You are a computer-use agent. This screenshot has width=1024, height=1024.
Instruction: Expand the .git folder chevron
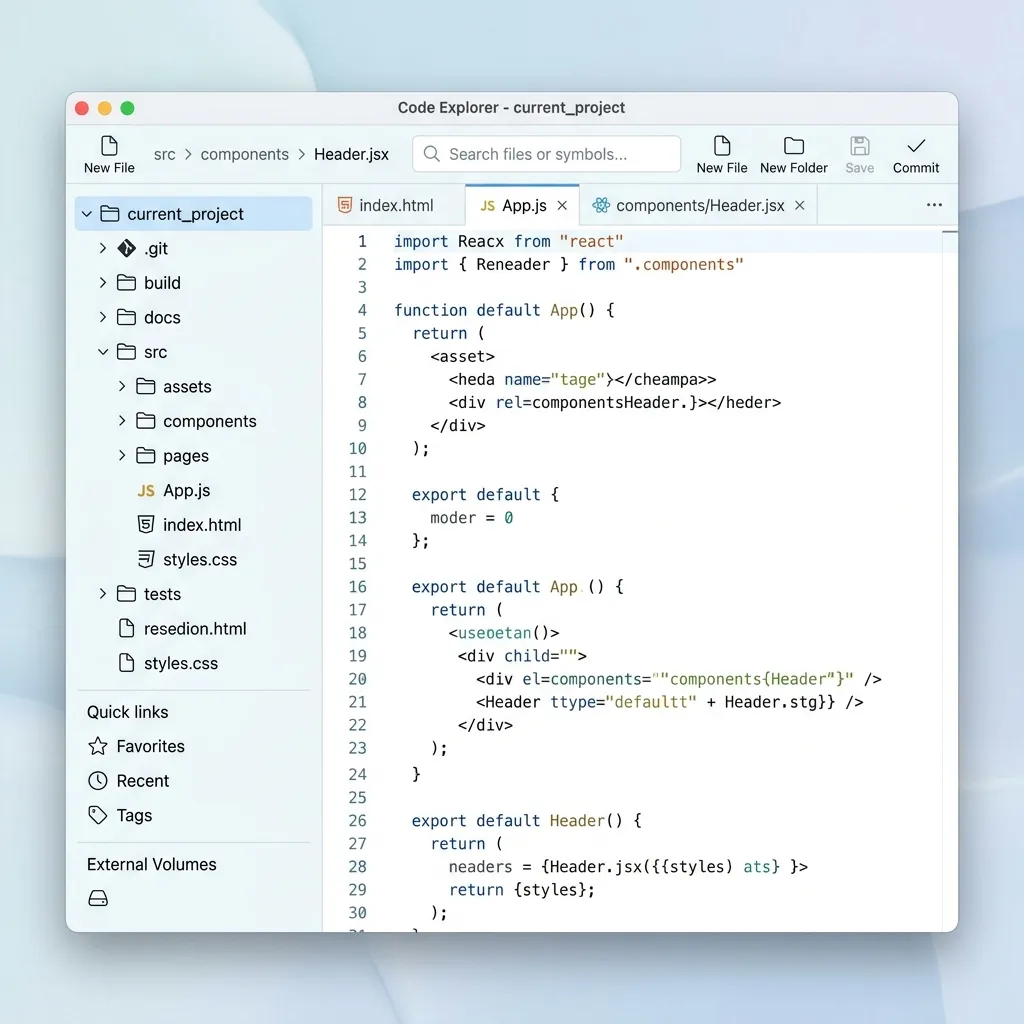(103, 248)
